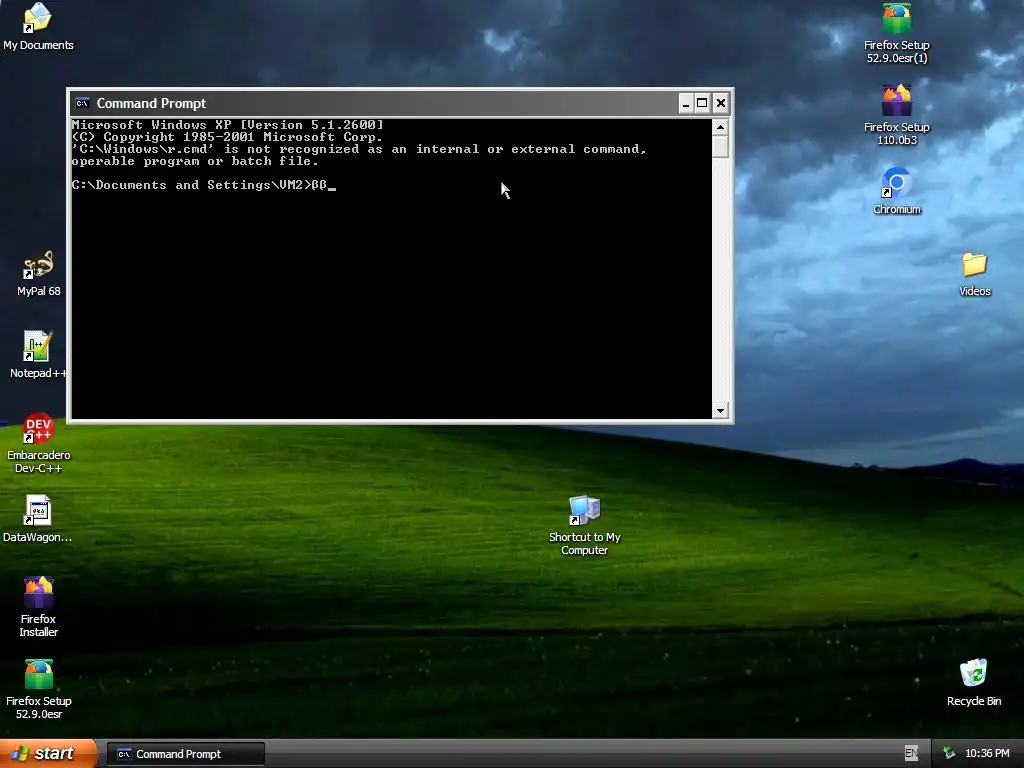Click the console scrollbar thumb

(x=720, y=146)
